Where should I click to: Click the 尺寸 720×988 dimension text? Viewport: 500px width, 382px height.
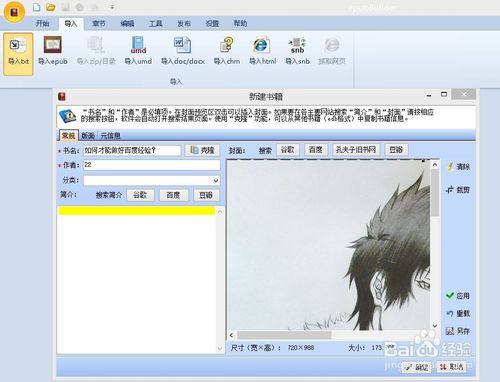coord(272,348)
